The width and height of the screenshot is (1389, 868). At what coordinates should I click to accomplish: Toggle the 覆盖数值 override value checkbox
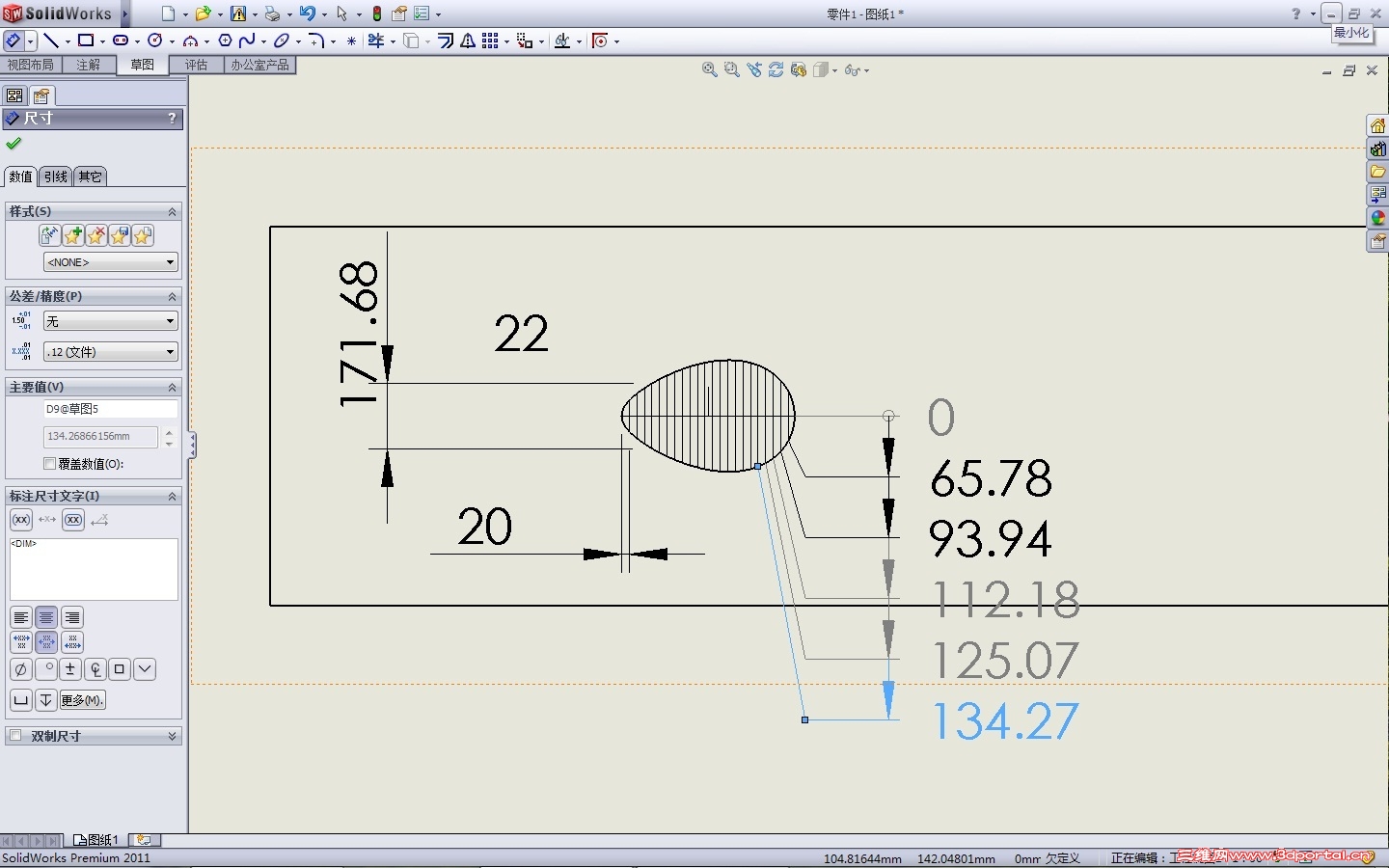(x=50, y=464)
